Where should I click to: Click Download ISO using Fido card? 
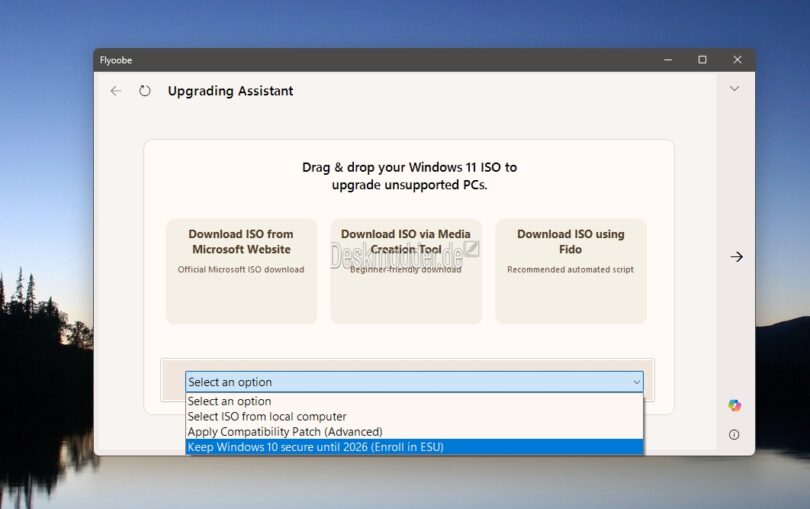click(x=570, y=271)
